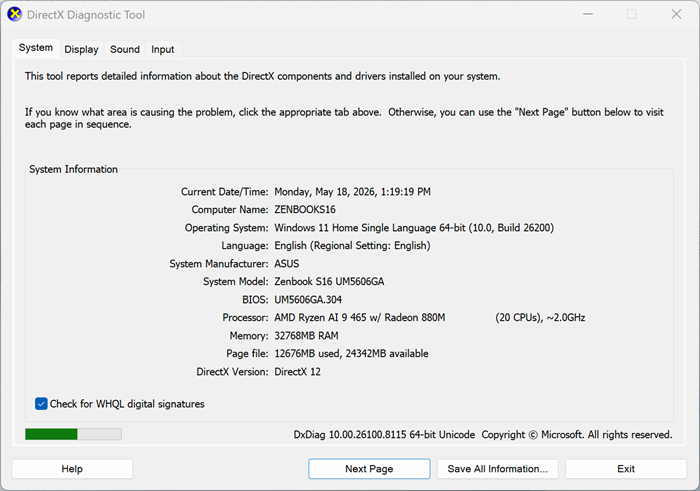Click the DirectX 12 version value
700x491 pixels.
pos(297,372)
